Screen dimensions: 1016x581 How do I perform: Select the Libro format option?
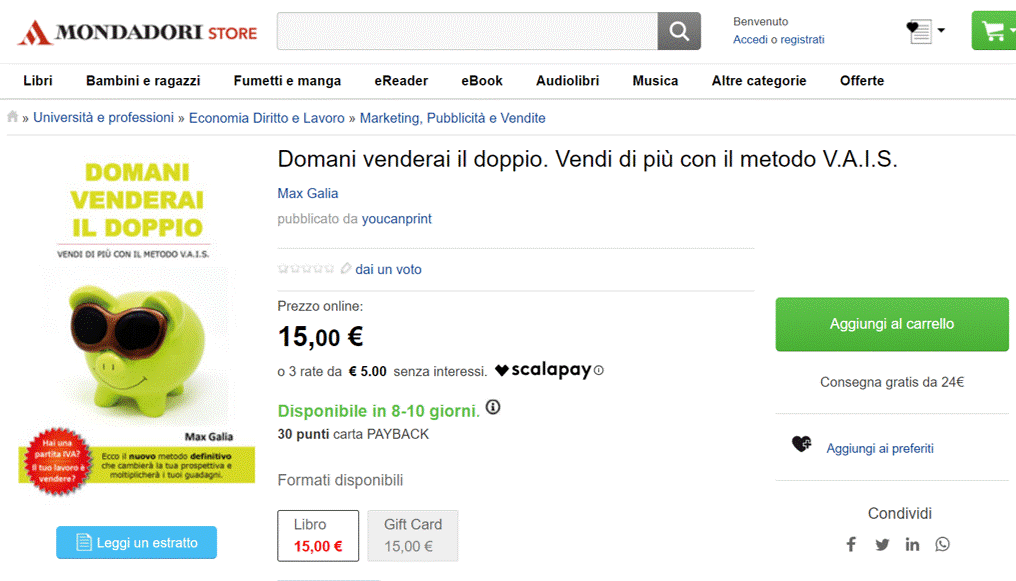pos(317,535)
